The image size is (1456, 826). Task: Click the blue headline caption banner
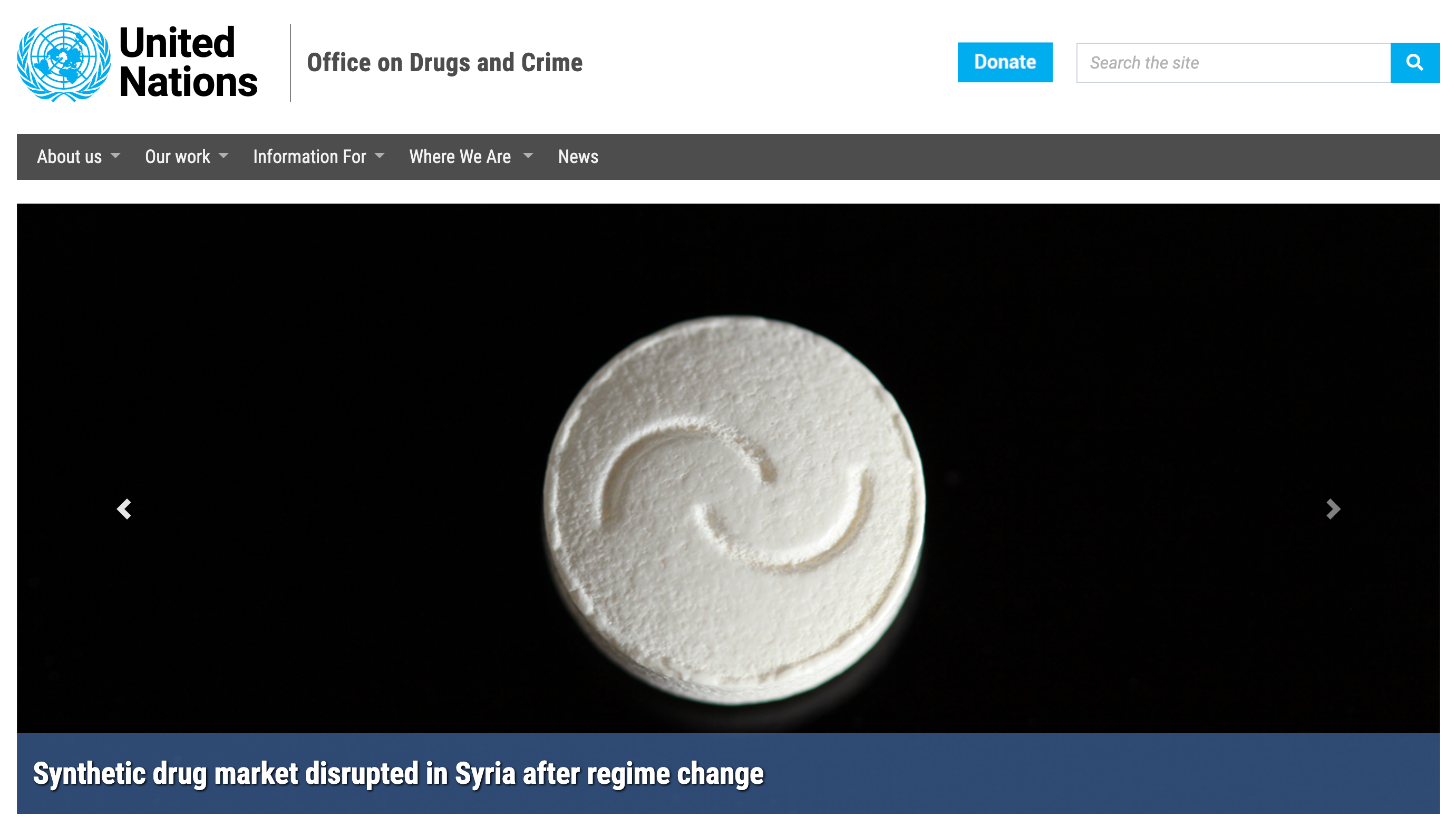(729, 774)
